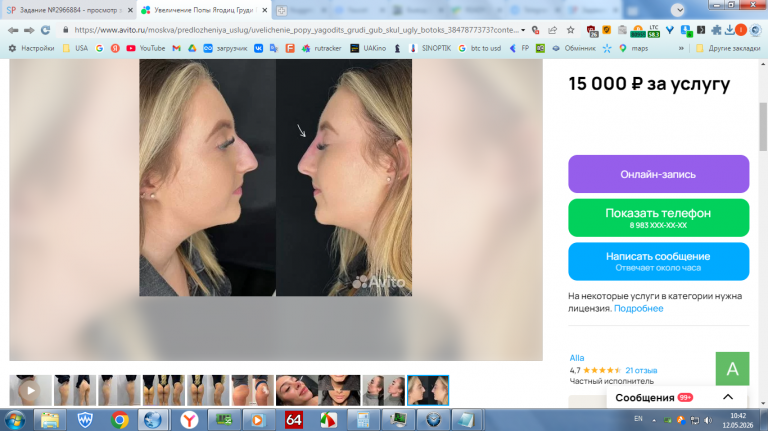Image resolution: width=768 pixels, height=431 pixels.
Task: Launch Google Chrome from the taskbar
Action: [119, 420]
